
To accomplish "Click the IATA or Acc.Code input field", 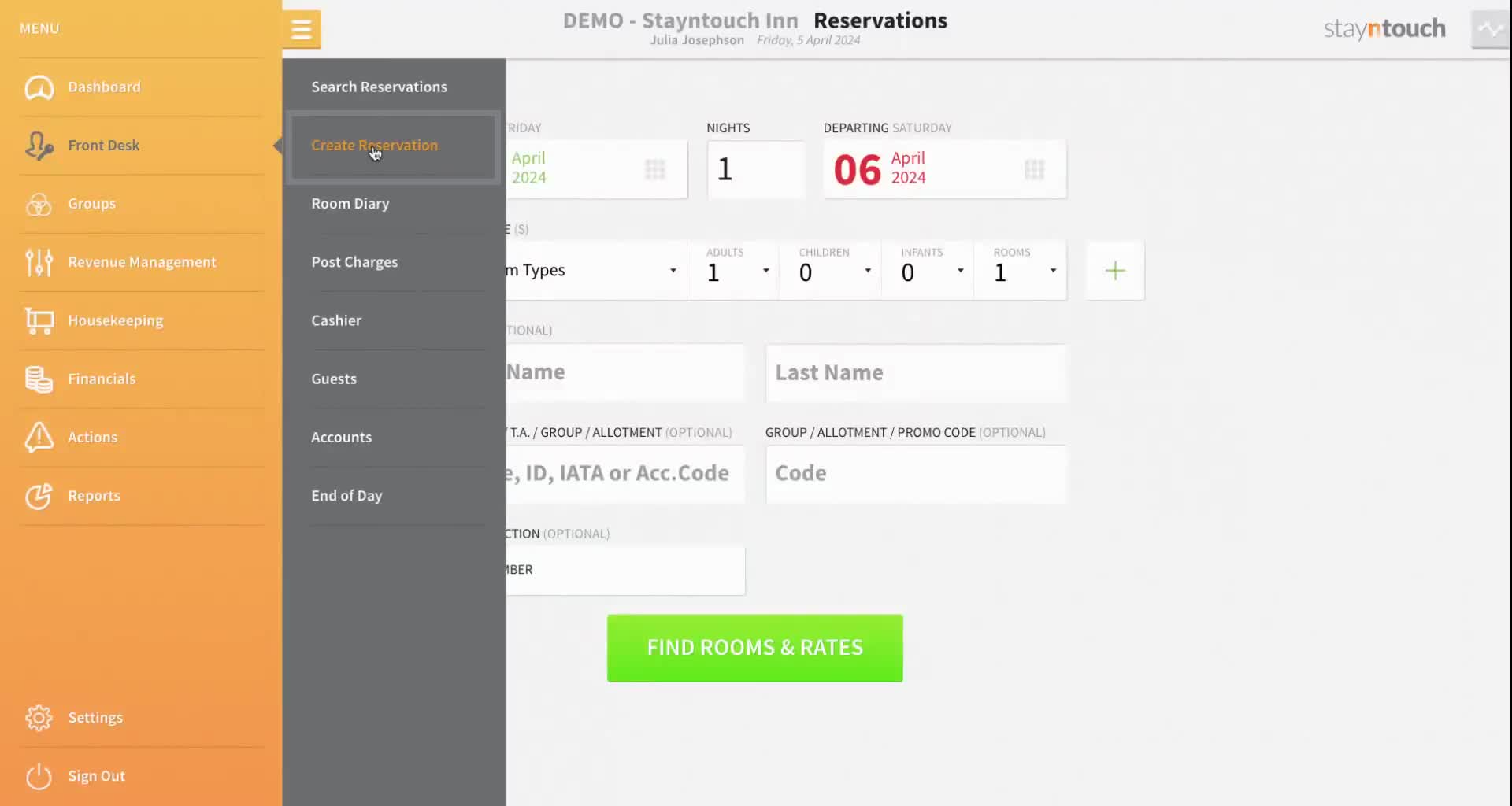I will coord(625,474).
